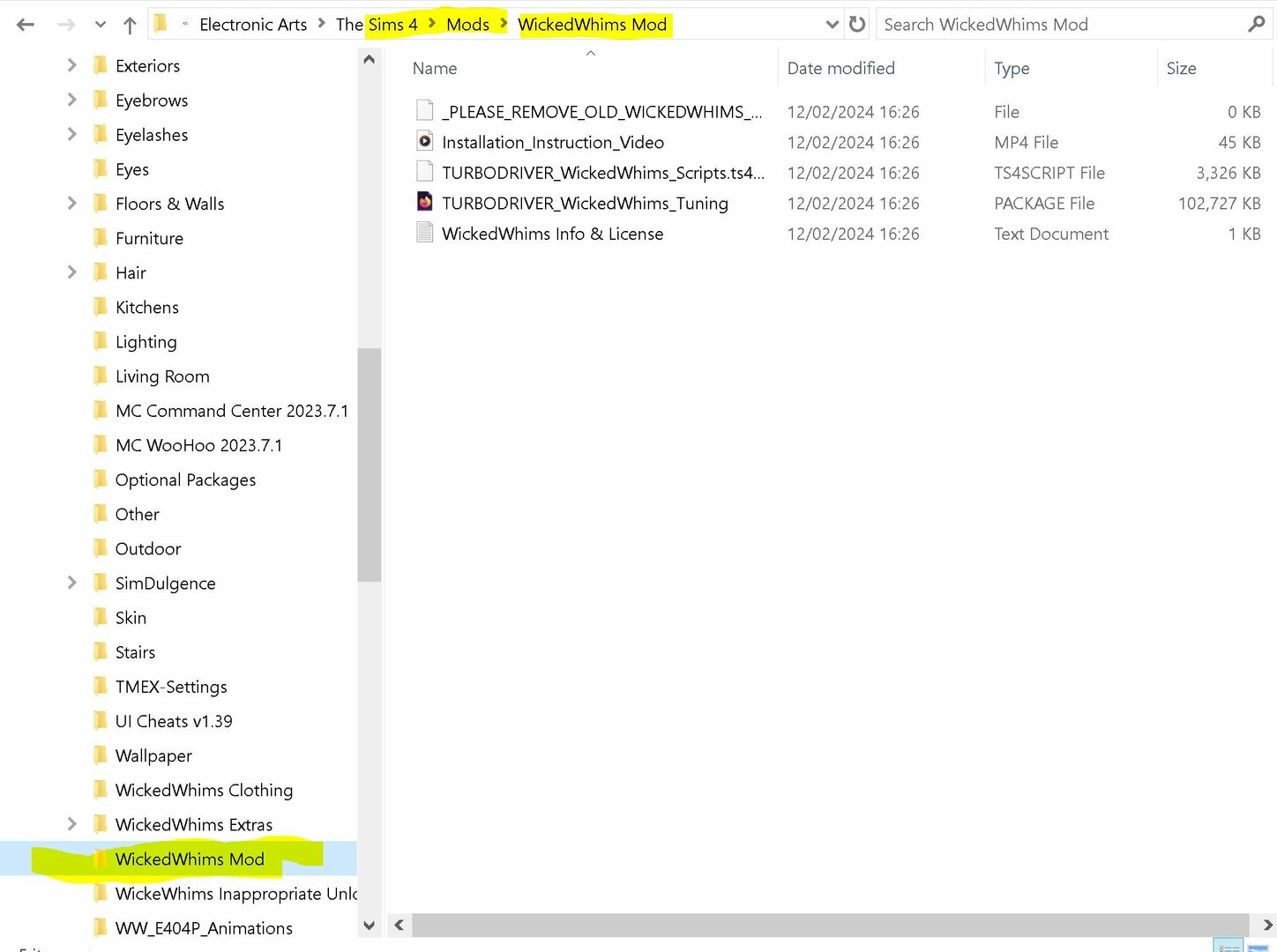Expand the Exteriors folder tree node
Screen dimensions: 1277x952
(x=72, y=65)
